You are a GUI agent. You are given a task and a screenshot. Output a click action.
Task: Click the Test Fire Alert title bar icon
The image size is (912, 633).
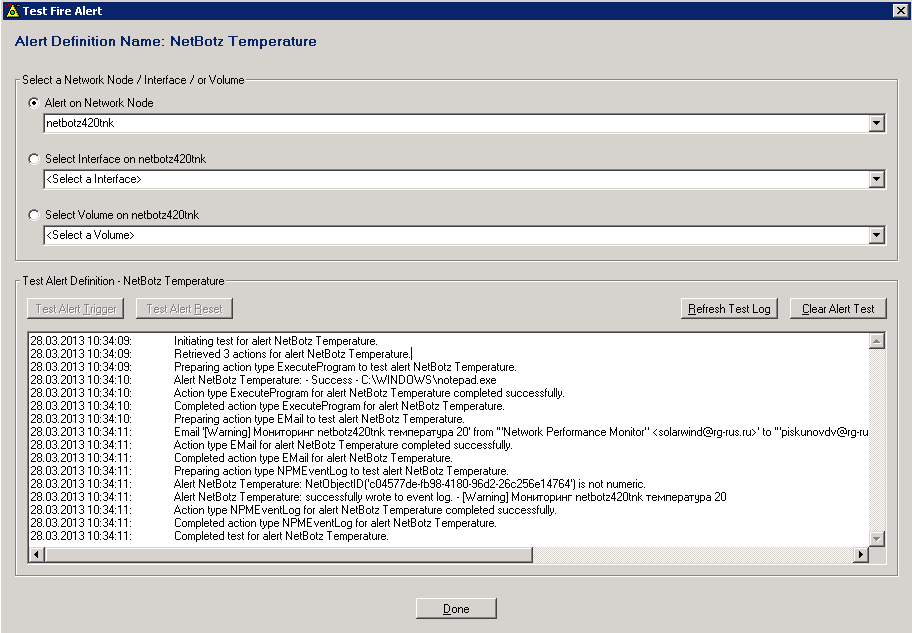(x=13, y=10)
